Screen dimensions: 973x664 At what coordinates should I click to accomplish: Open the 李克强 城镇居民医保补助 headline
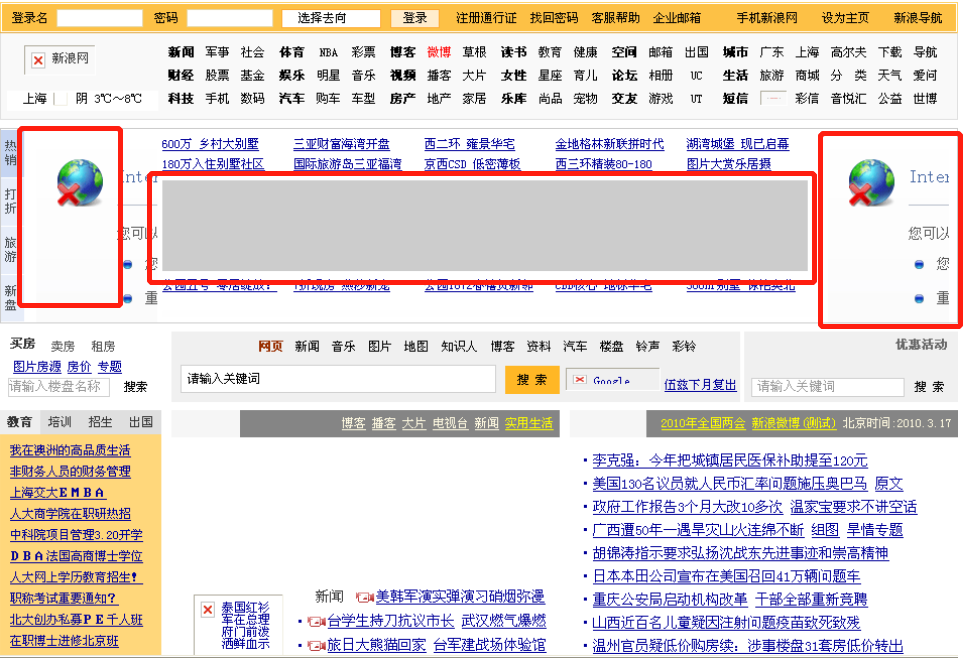730,461
